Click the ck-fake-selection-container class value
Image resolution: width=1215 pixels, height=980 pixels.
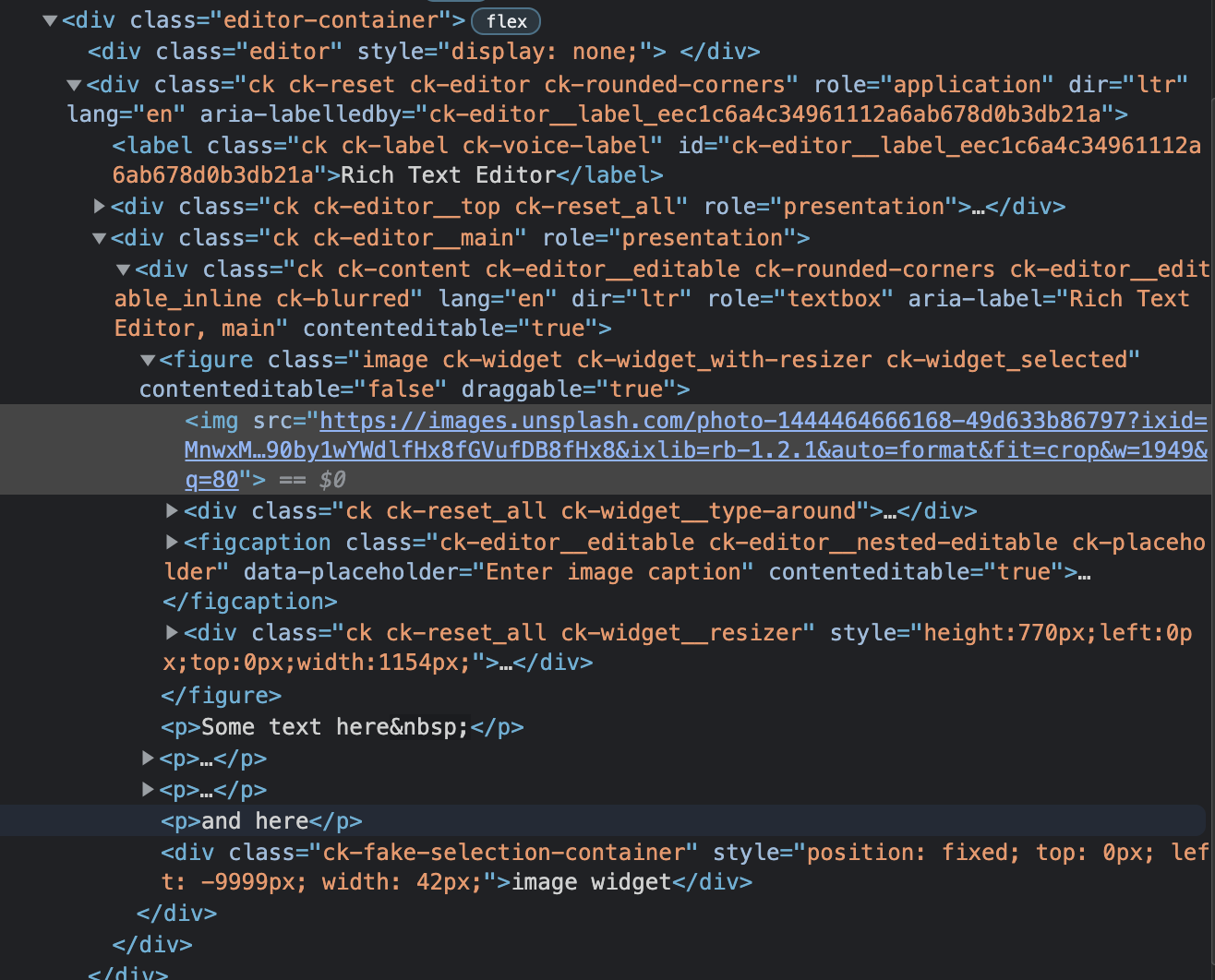(503, 853)
